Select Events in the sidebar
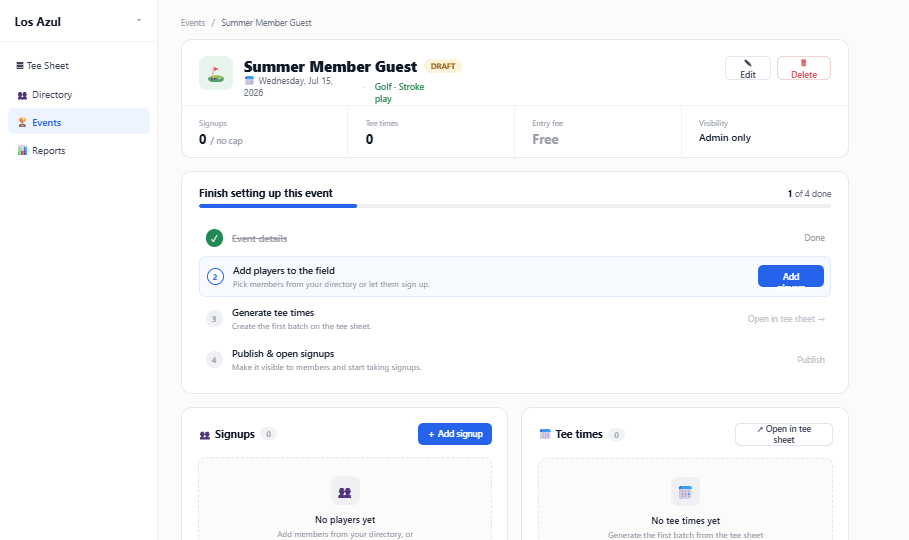909x540 pixels. (79, 122)
